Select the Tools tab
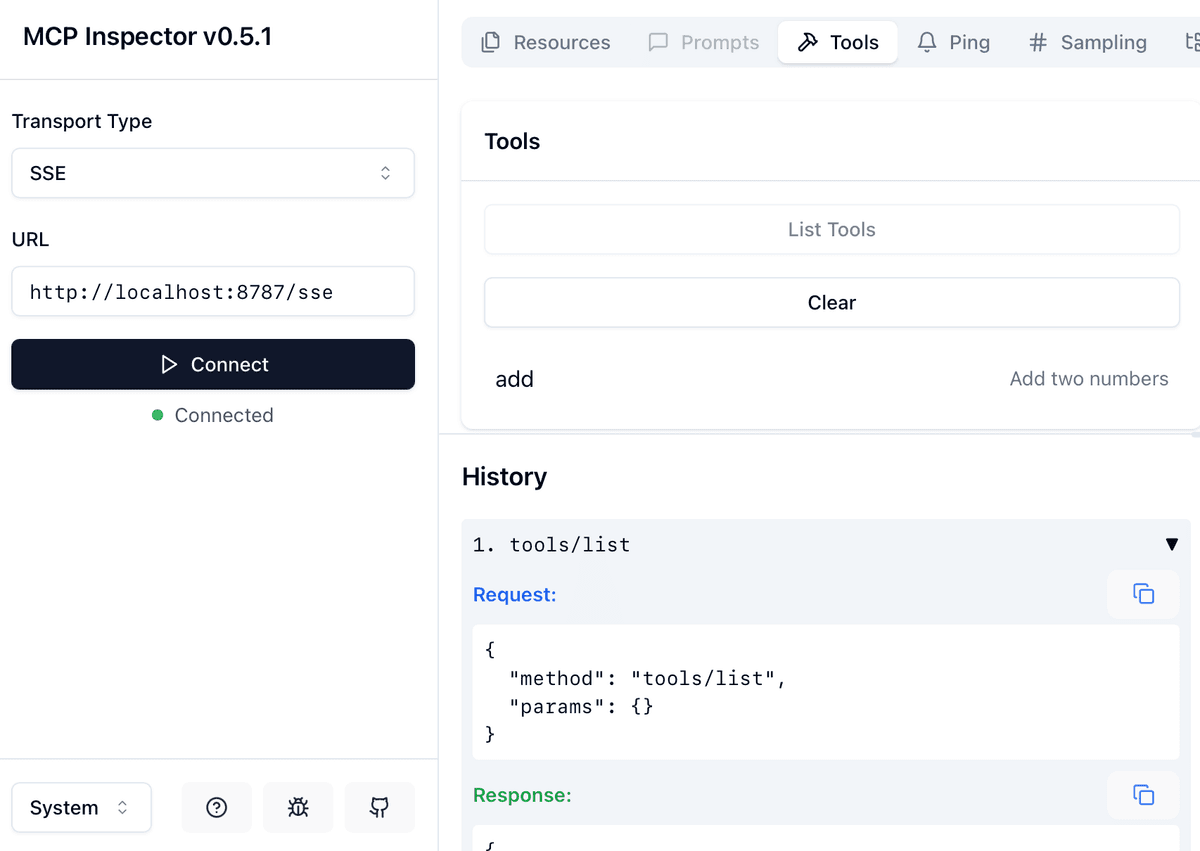 tap(838, 42)
